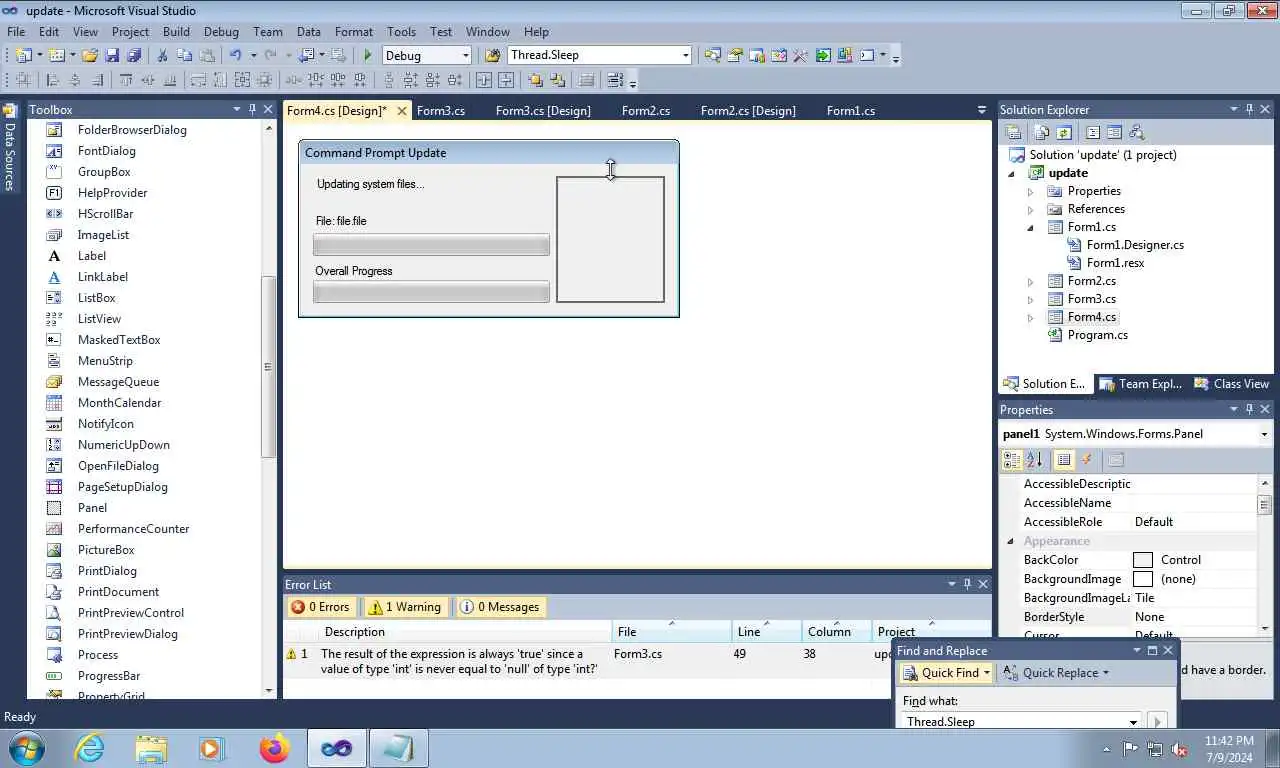Click the Cut scissors icon
Image resolution: width=1280 pixels, height=768 pixels.
[x=162, y=55]
